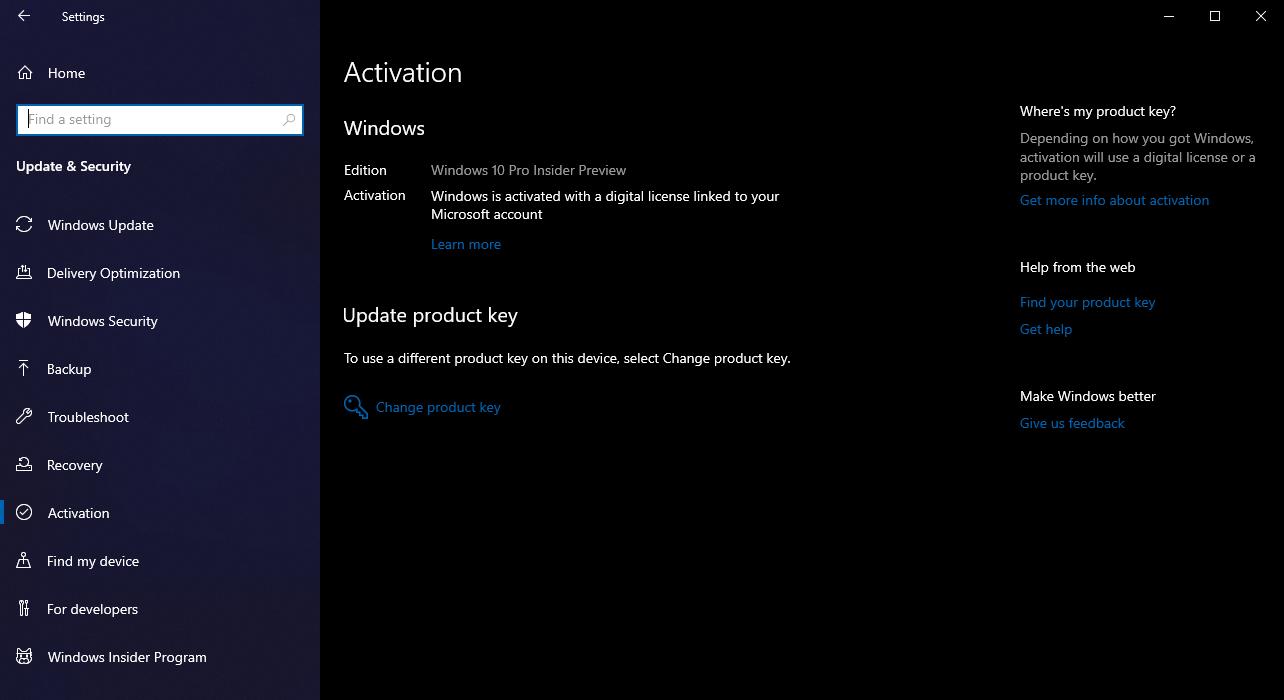Image resolution: width=1284 pixels, height=700 pixels.
Task: Click the back arrow in Settings
Action: coord(24,16)
